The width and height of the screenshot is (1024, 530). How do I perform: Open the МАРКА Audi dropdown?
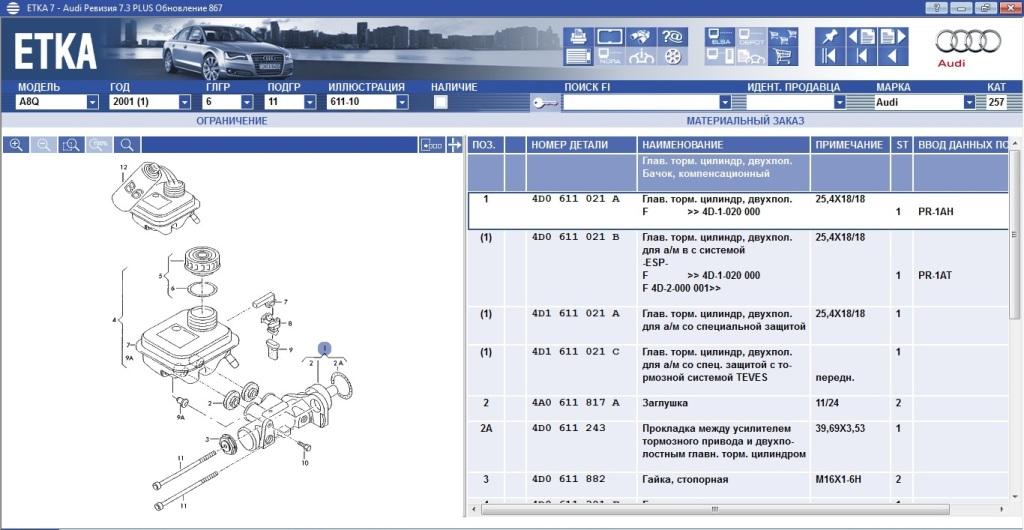969,102
